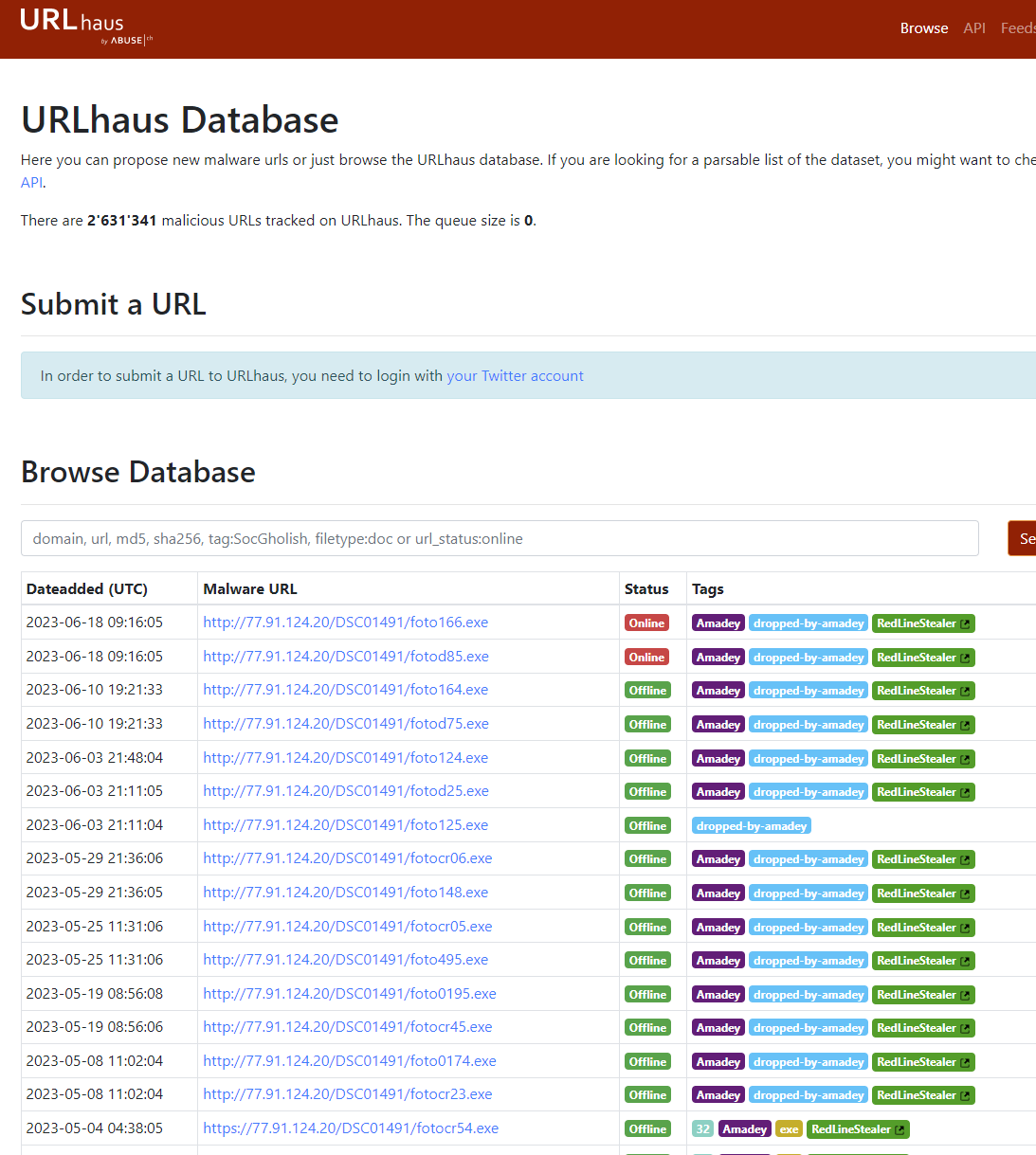Click RedLineStealer external-link tag on foto124.exe row

(923, 759)
